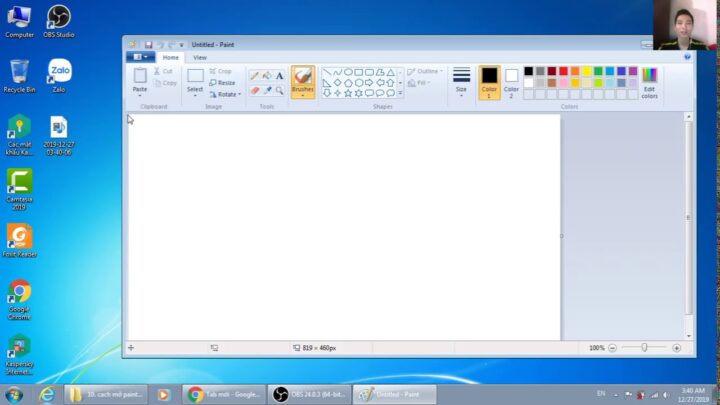Open Paint Help question mark icon
This screenshot has height=405, width=720.
click(x=687, y=56)
